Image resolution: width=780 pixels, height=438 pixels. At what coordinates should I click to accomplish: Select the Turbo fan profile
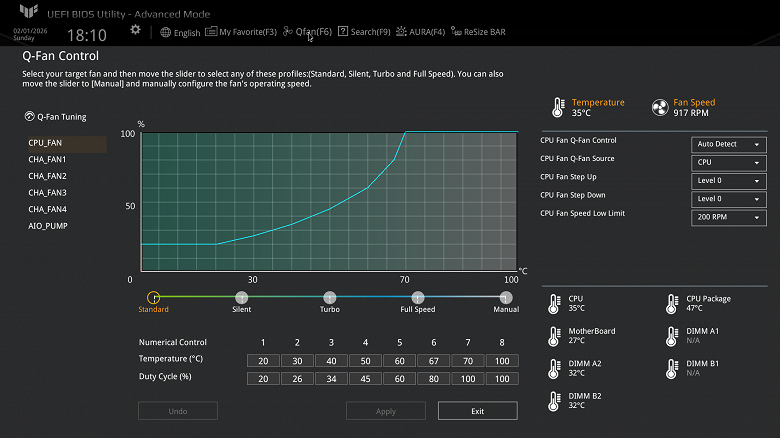[x=329, y=297]
